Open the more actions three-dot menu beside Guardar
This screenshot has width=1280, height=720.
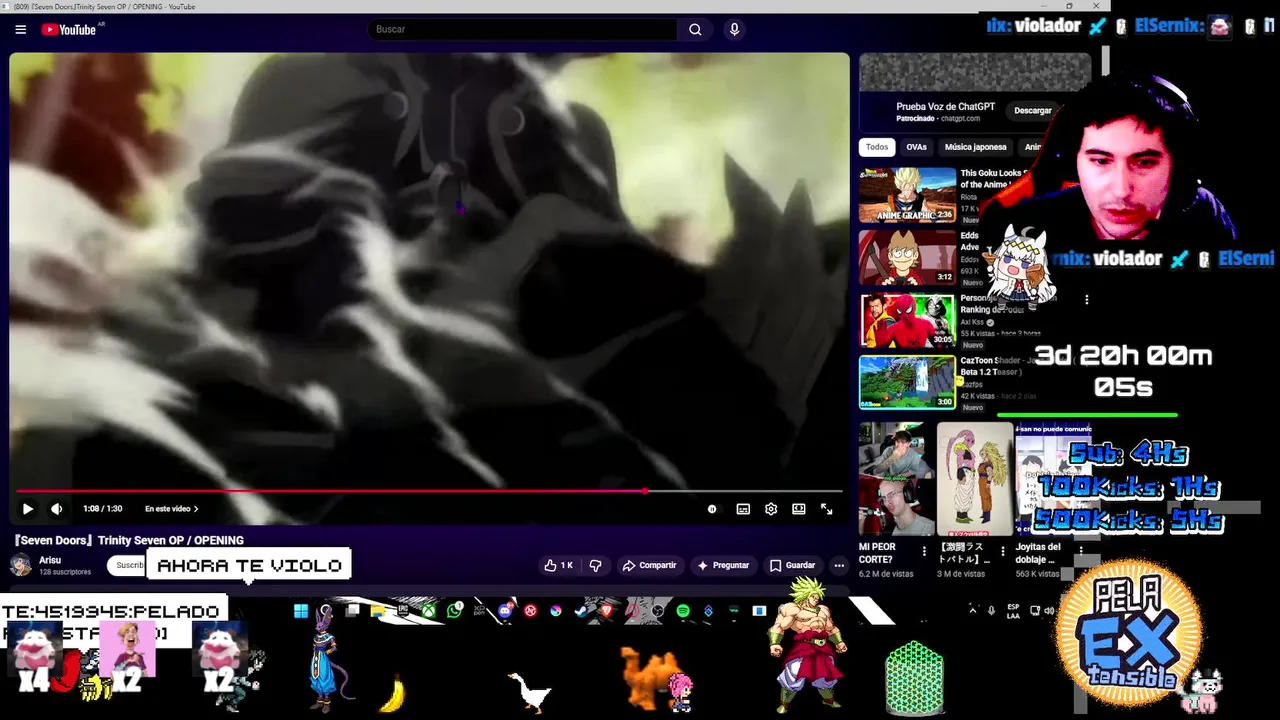tap(839, 565)
